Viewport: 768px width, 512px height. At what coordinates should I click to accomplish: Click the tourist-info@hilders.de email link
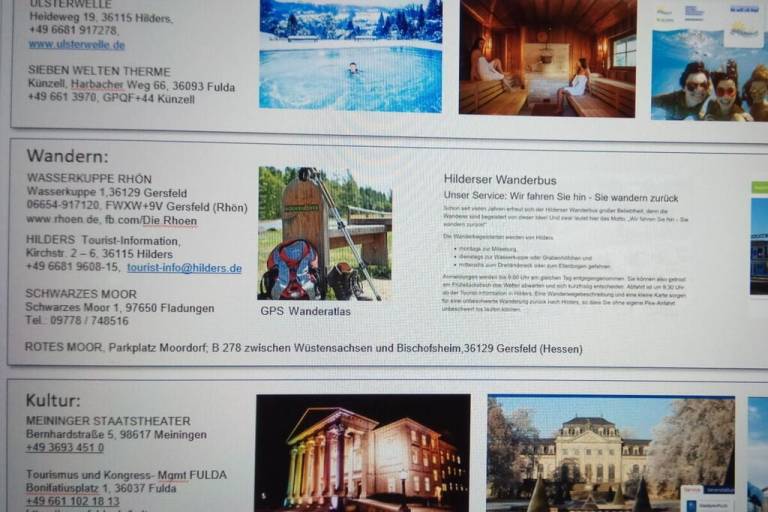[x=184, y=268]
